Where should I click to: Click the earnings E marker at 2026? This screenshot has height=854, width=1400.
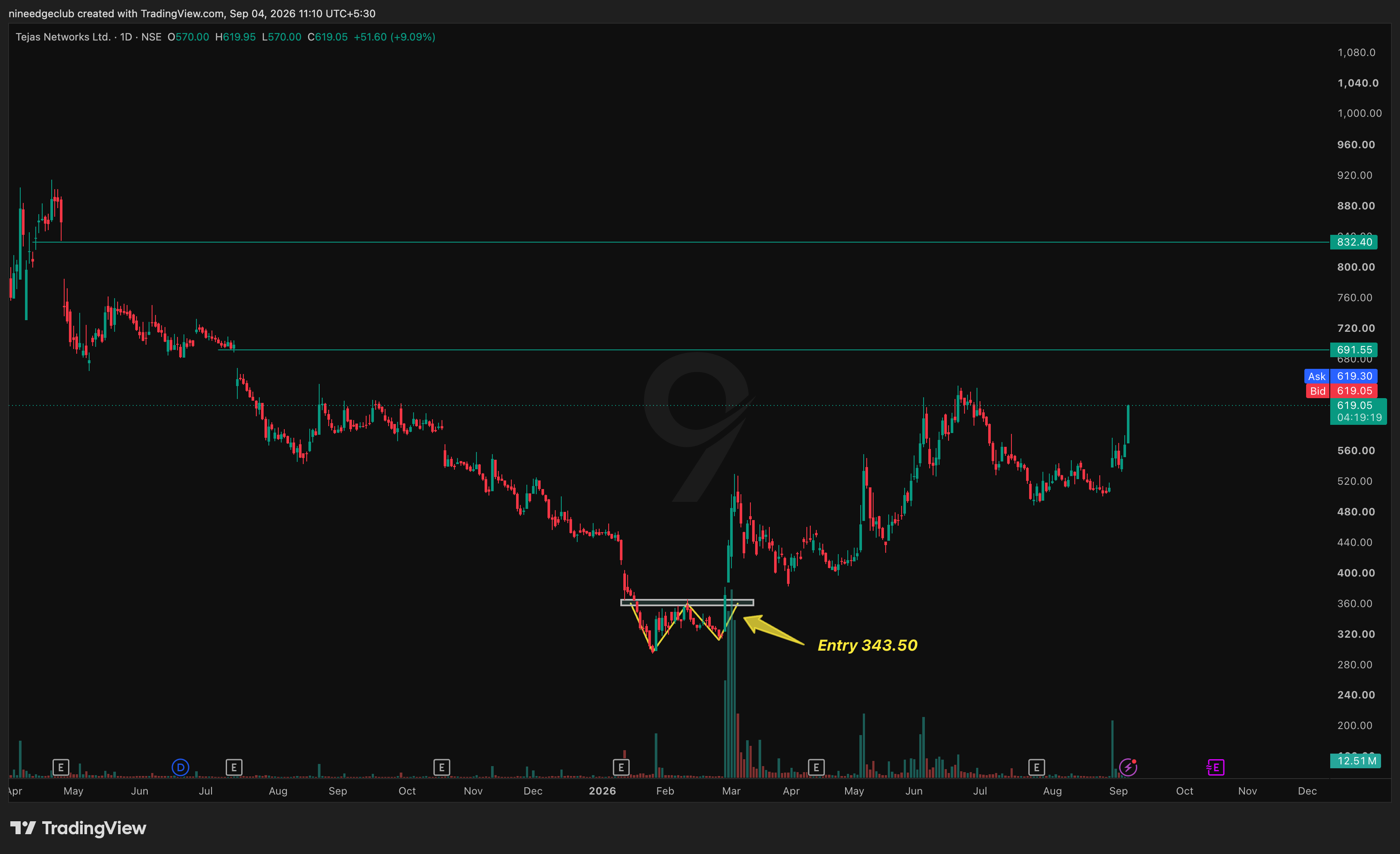tap(621, 768)
